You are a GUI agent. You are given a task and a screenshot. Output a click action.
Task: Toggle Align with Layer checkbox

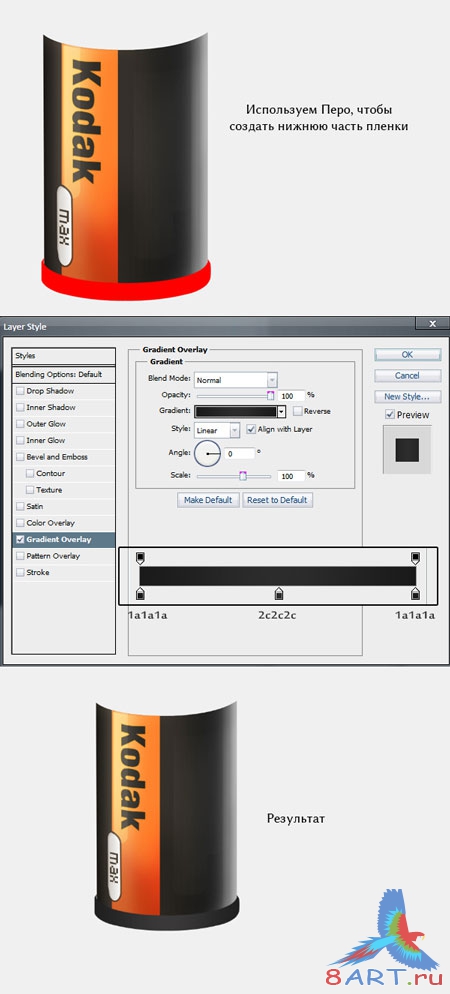[x=251, y=429]
